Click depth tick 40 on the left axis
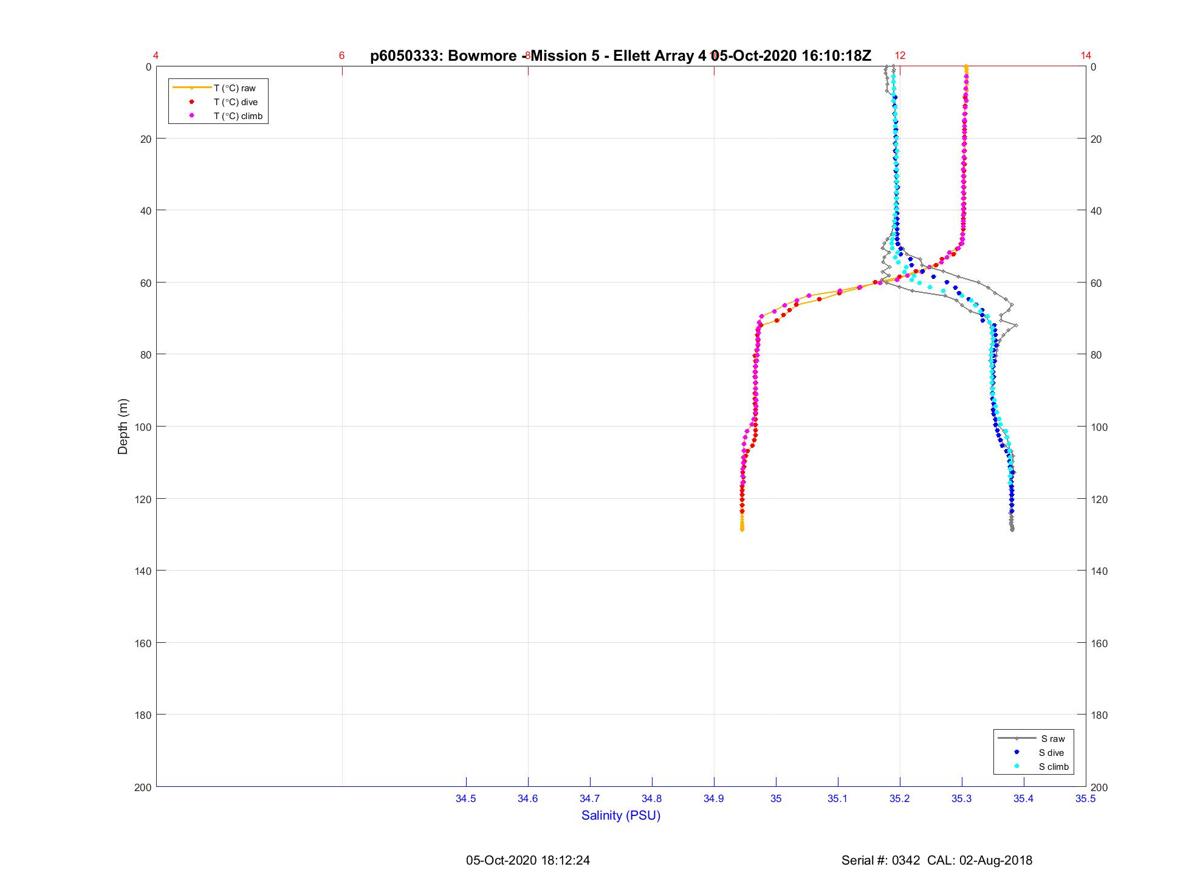Image resolution: width=1200 pixels, height=885 pixels. pos(145,211)
